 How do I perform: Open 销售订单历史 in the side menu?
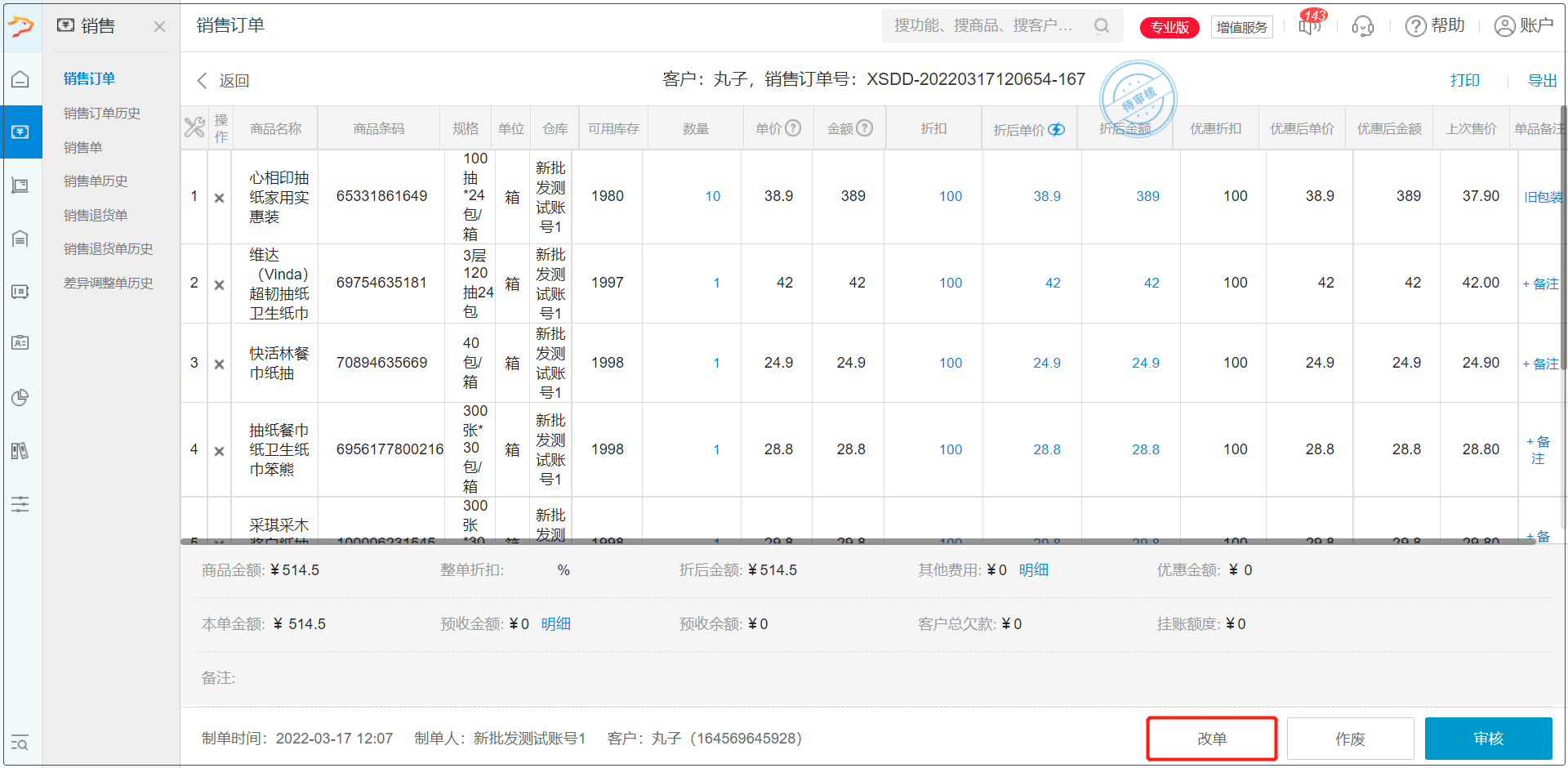(x=102, y=114)
